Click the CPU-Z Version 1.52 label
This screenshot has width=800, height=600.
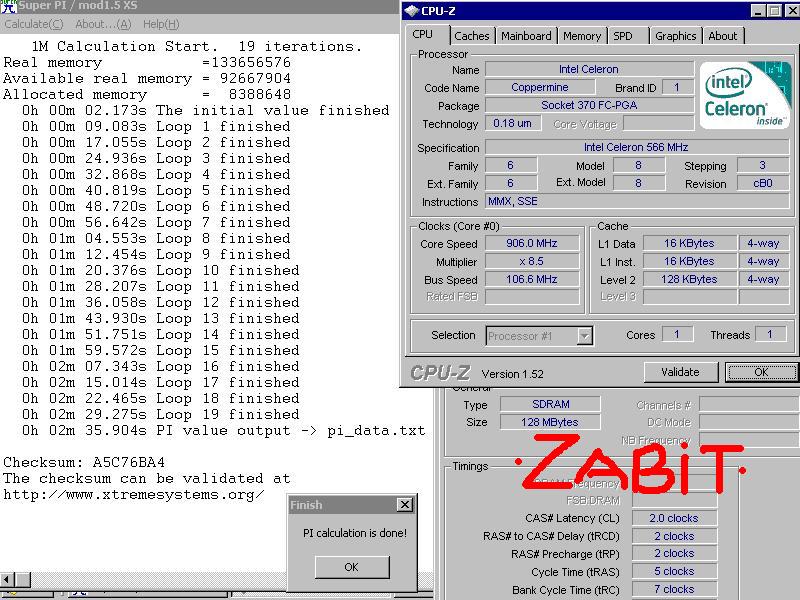pos(512,374)
